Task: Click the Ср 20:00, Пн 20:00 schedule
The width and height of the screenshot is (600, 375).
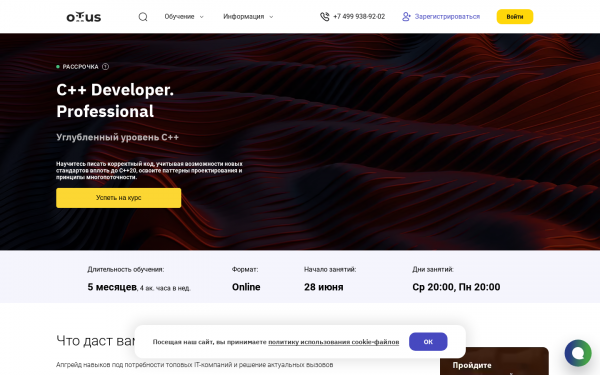Action: [456, 287]
